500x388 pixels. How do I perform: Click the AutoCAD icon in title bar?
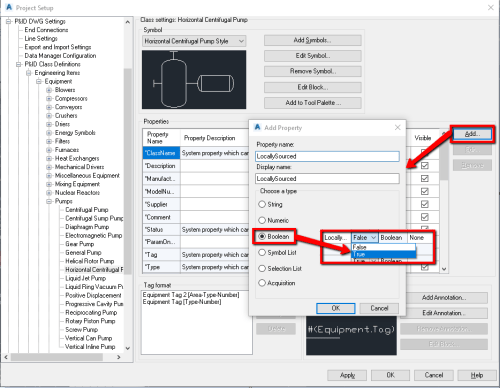tap(9, 7)
